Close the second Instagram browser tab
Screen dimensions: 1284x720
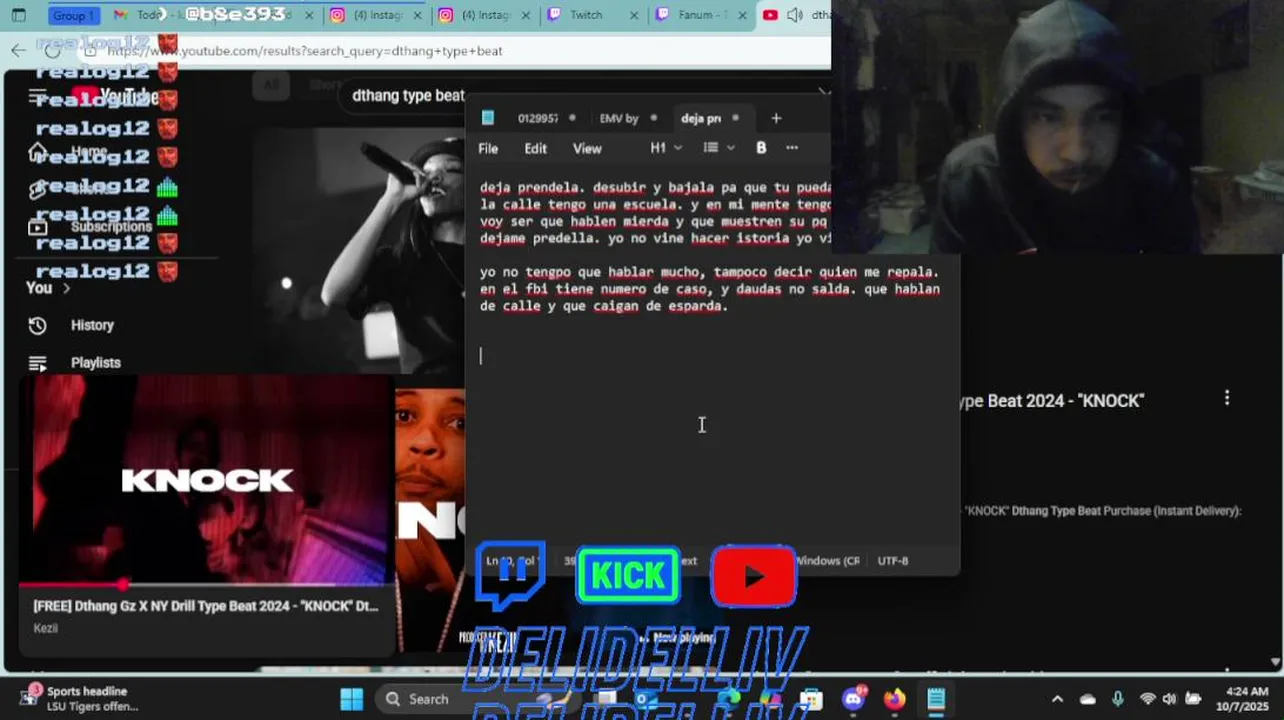tap(527, 15)
